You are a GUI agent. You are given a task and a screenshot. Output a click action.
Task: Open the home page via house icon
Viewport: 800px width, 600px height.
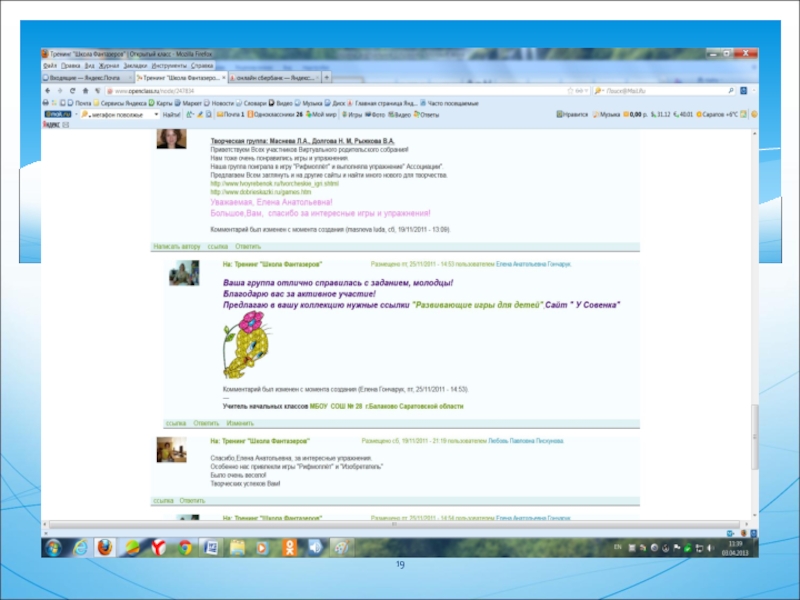pyautogui.click(x=85, y=91)
